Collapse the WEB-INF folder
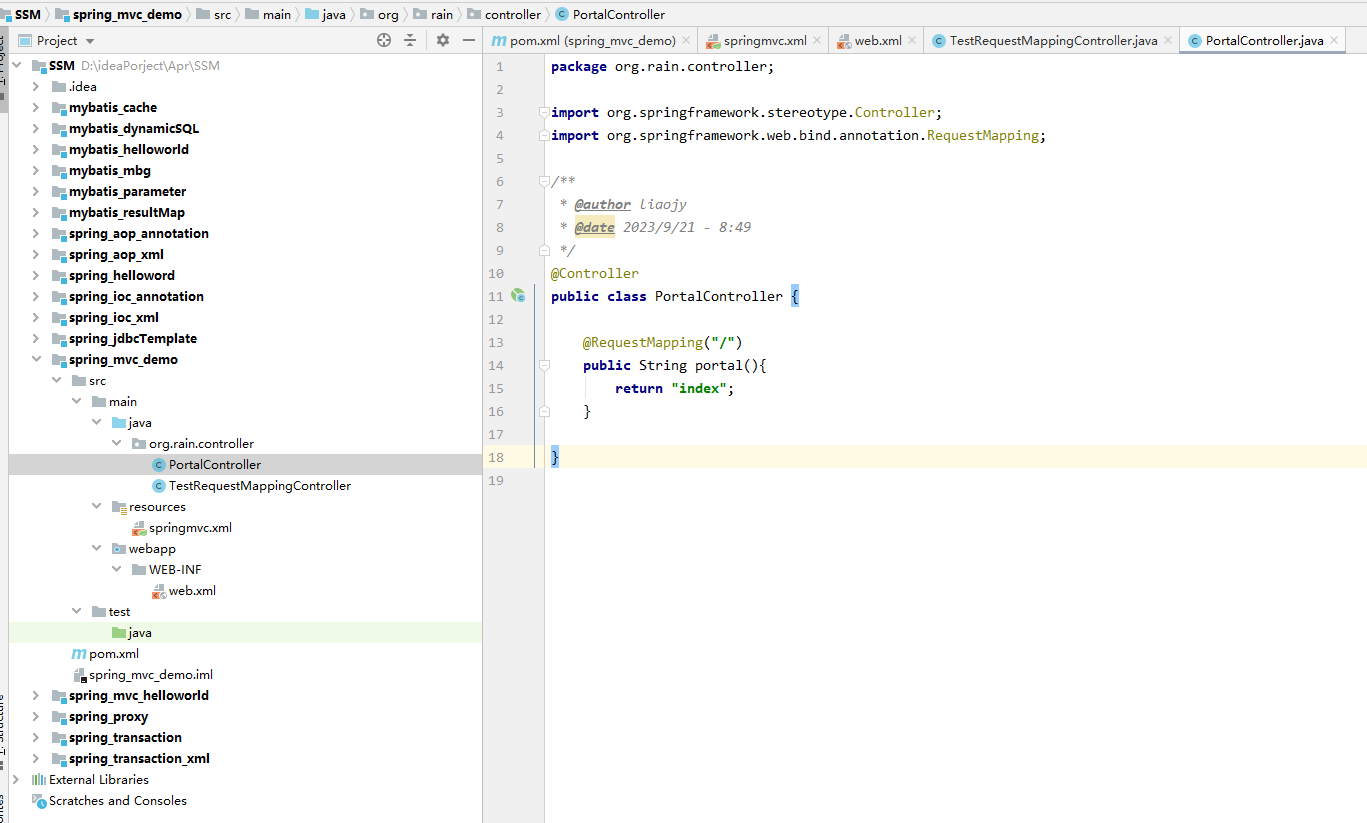The width and height of the screenshot is (1367, 823). [x=116, y=569]
